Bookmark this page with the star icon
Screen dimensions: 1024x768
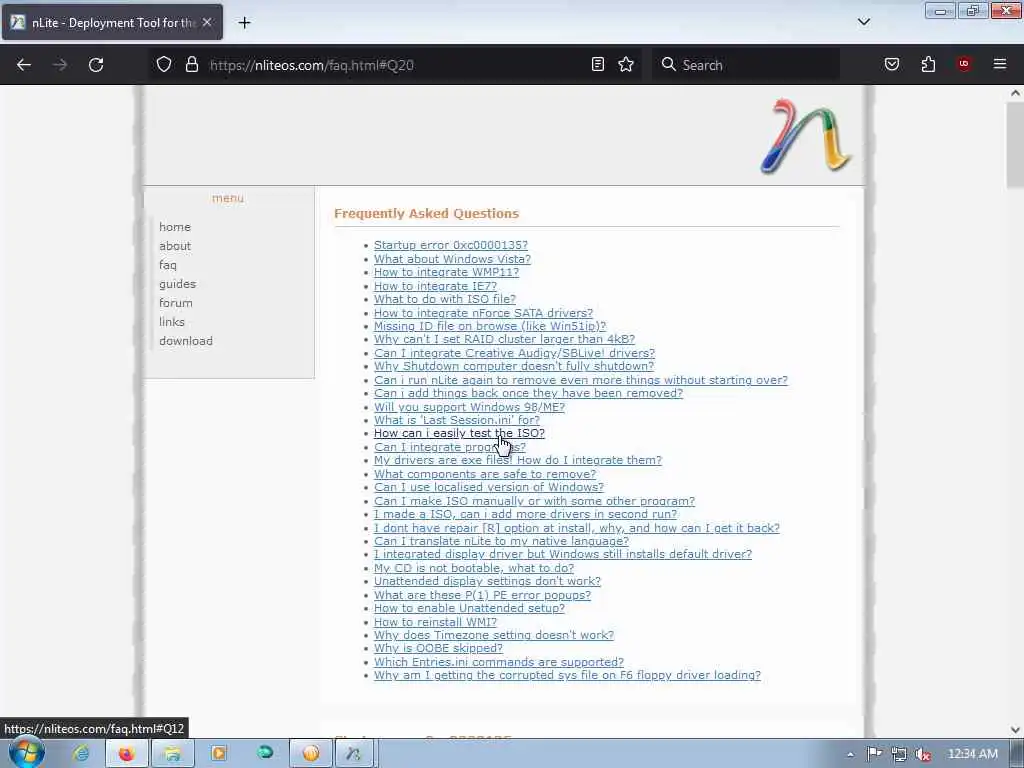[626, 65]
